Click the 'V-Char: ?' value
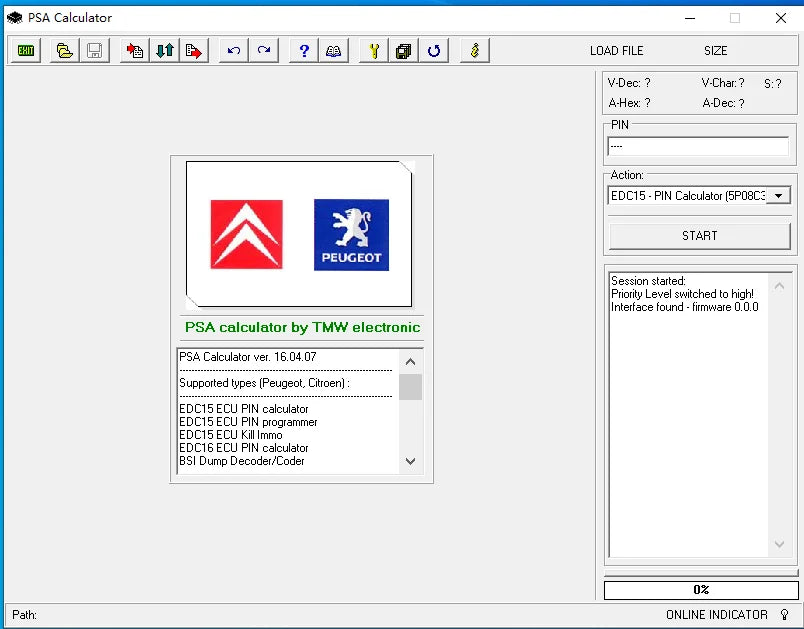This screenshot has width=804, height=629. coord(723,83)
